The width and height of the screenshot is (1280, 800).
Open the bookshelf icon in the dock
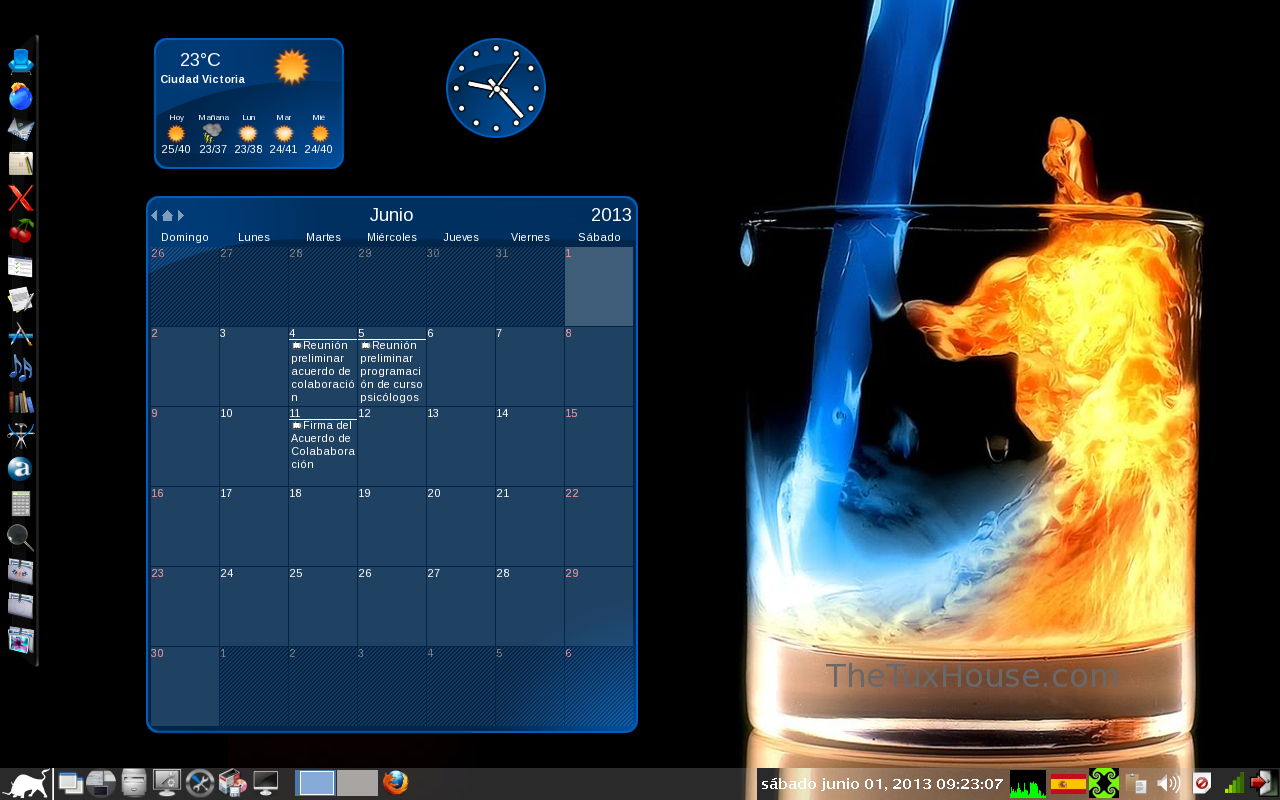pos(21,401)
